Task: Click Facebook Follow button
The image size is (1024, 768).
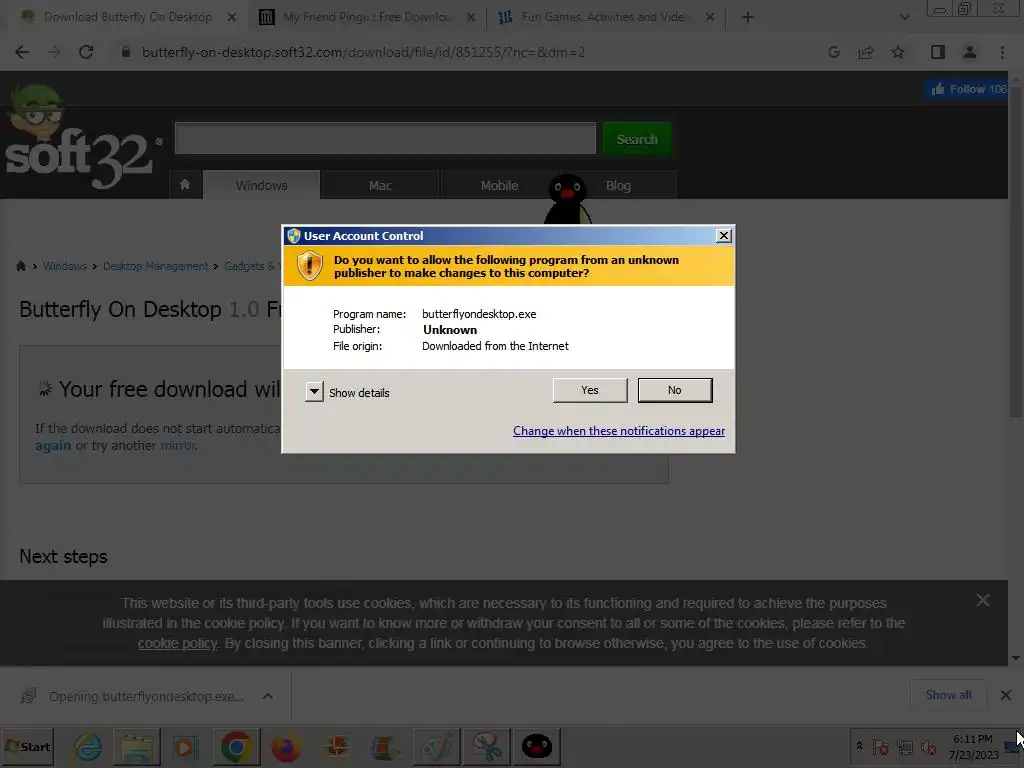Action: [x=968, y=89]
